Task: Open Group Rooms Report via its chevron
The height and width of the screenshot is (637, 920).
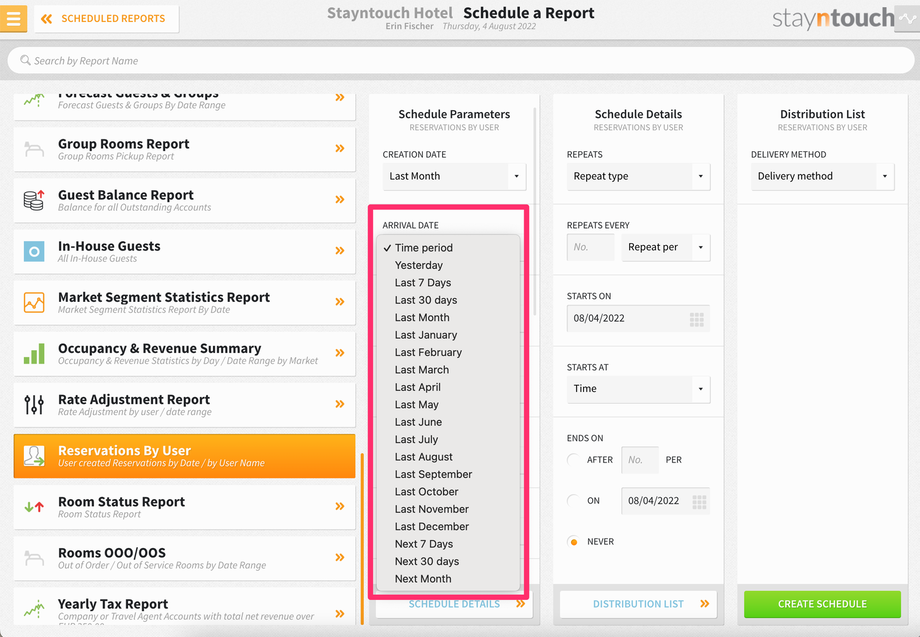Action: 340,148
